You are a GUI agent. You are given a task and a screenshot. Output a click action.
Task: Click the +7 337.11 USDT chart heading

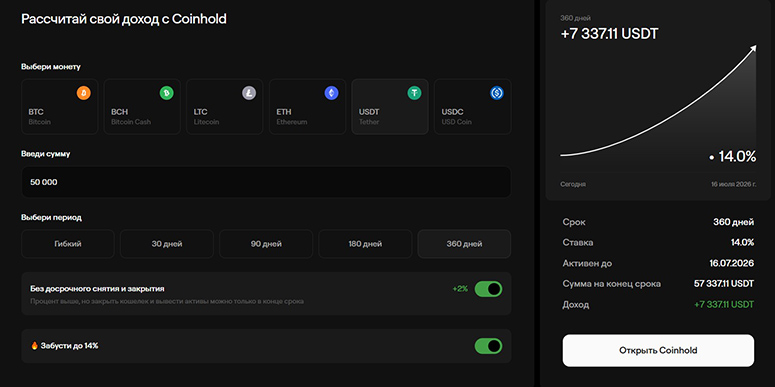[x=609, y=34]
